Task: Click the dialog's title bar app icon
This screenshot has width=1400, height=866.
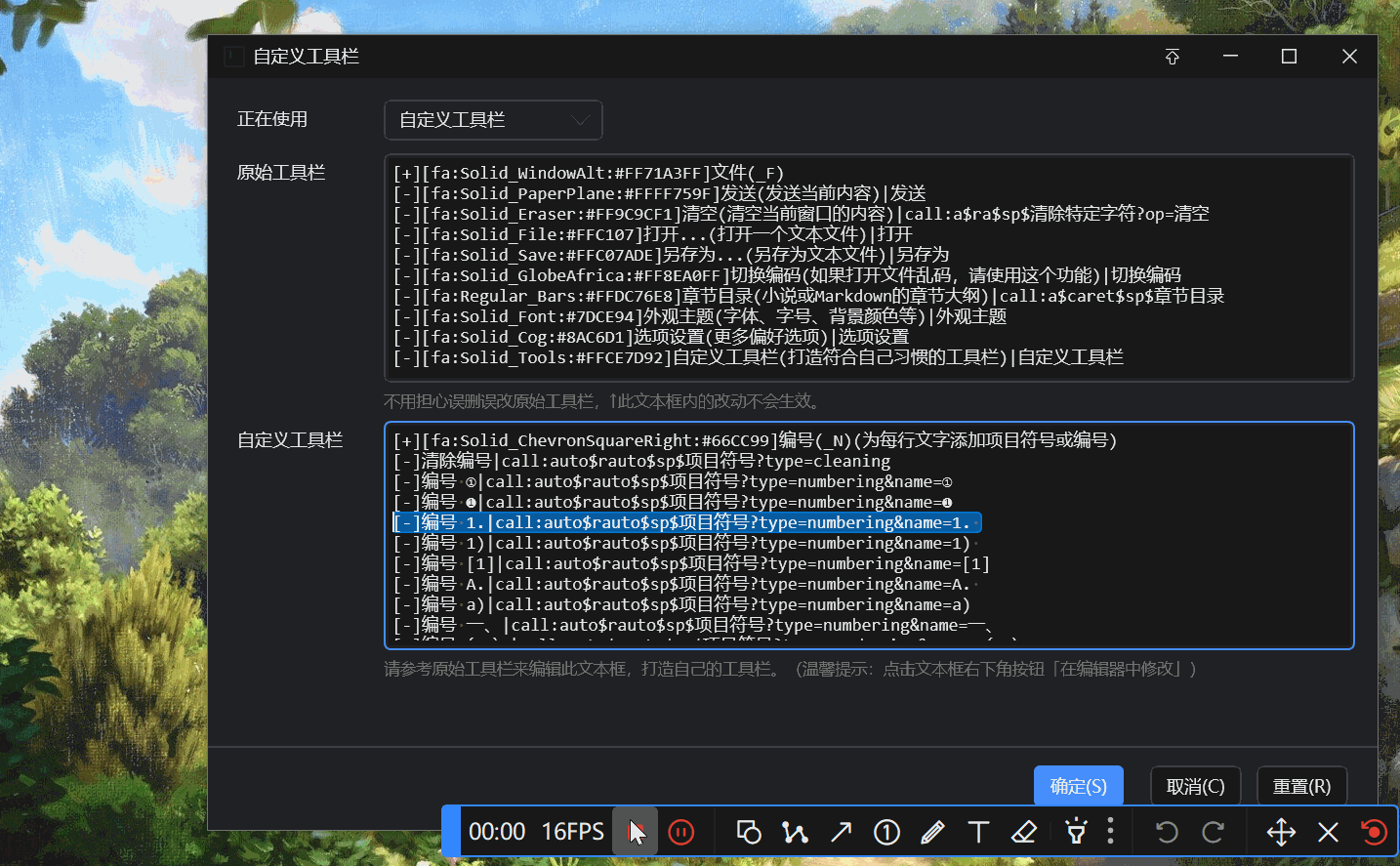Action: [233, 57]
